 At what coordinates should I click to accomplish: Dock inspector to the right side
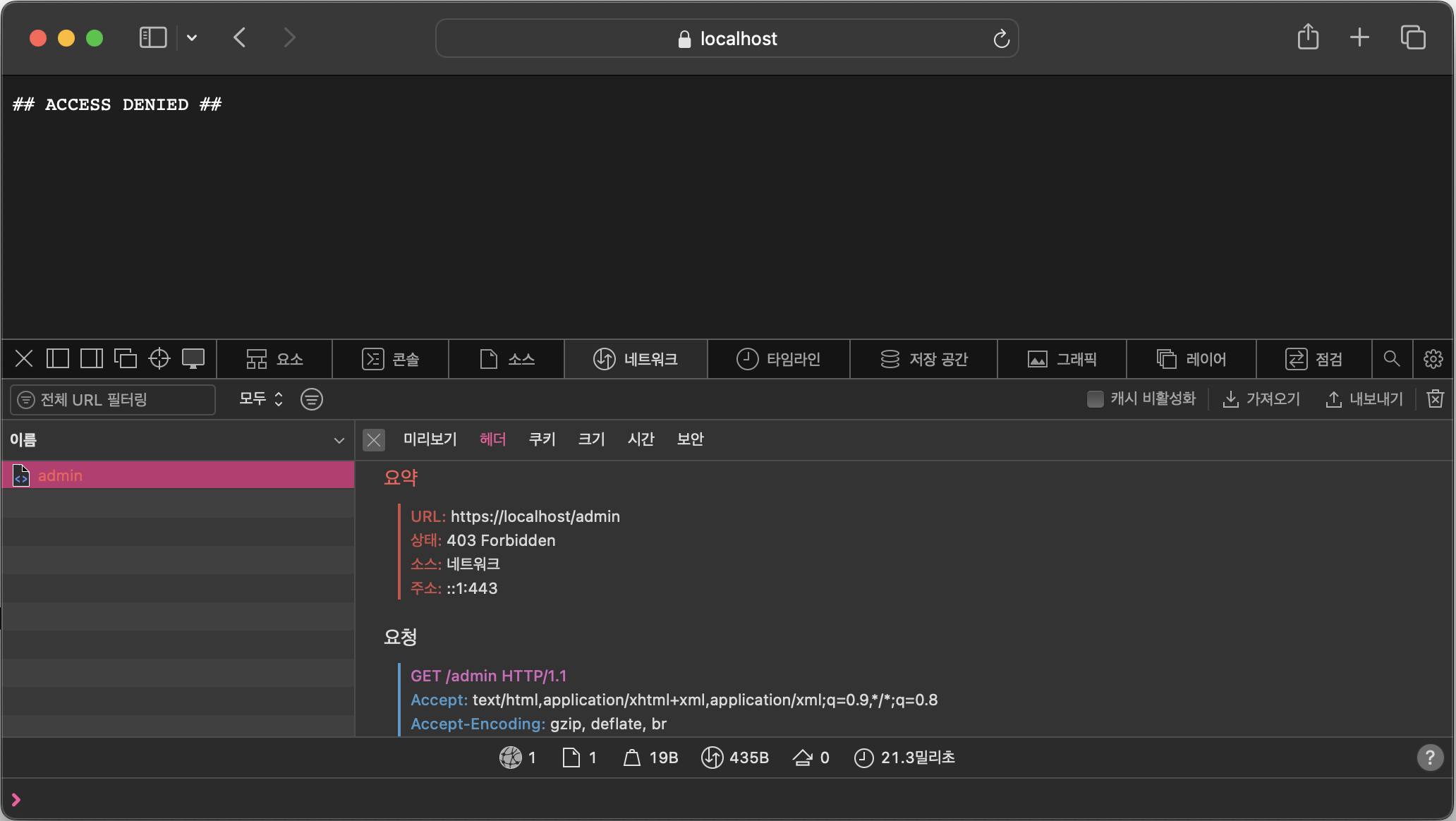tap(92, 359)
